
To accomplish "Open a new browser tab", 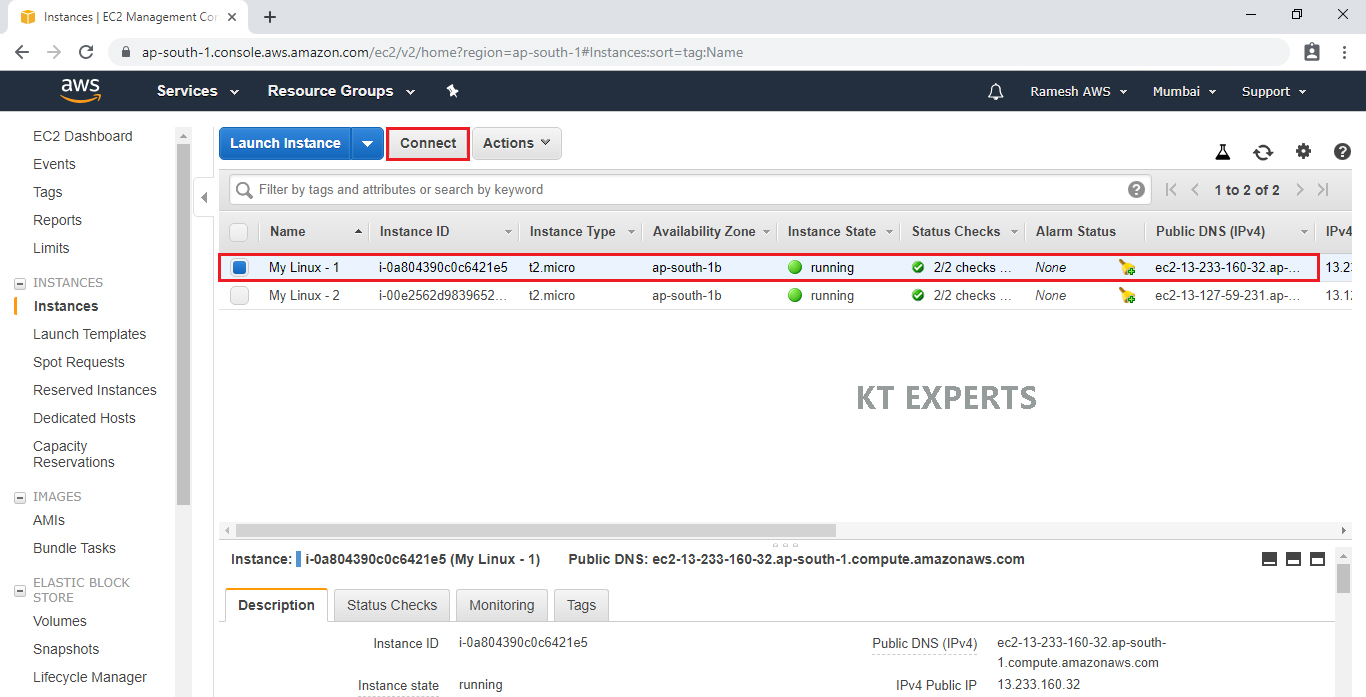I will coord(270,17).
